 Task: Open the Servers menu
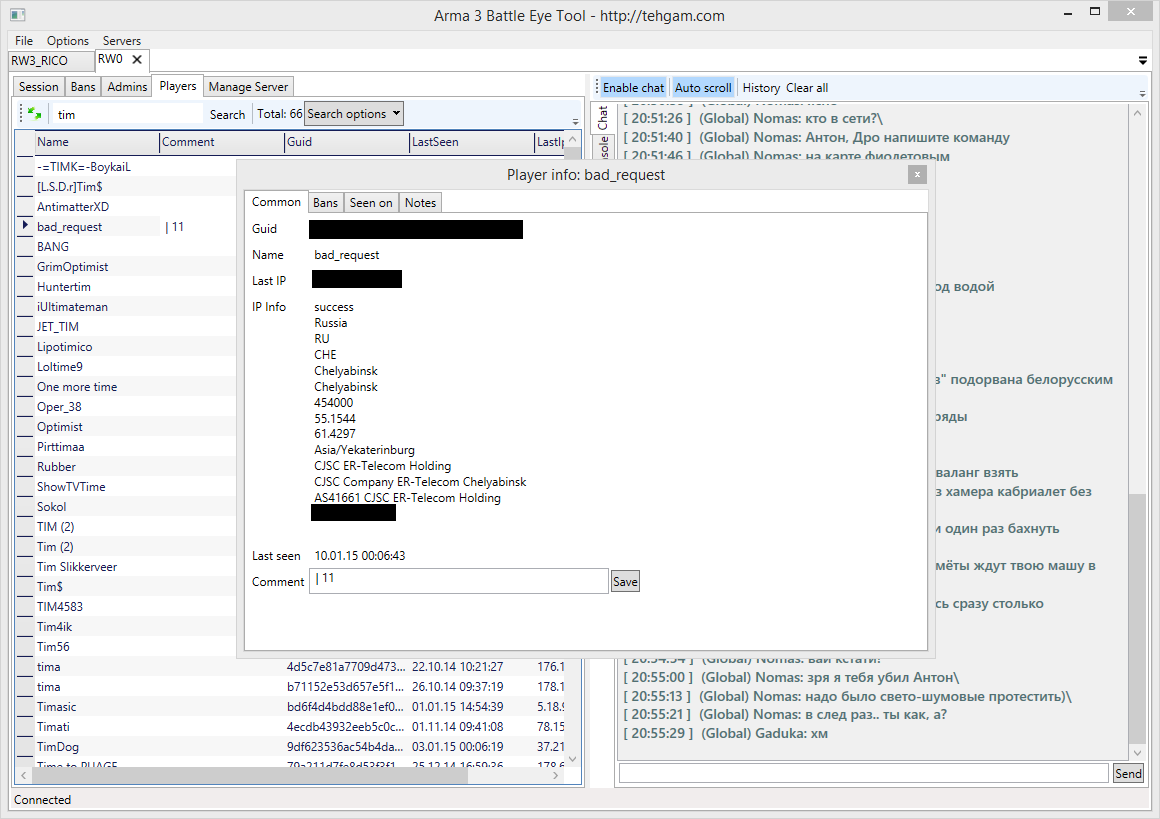click(121, 41)
